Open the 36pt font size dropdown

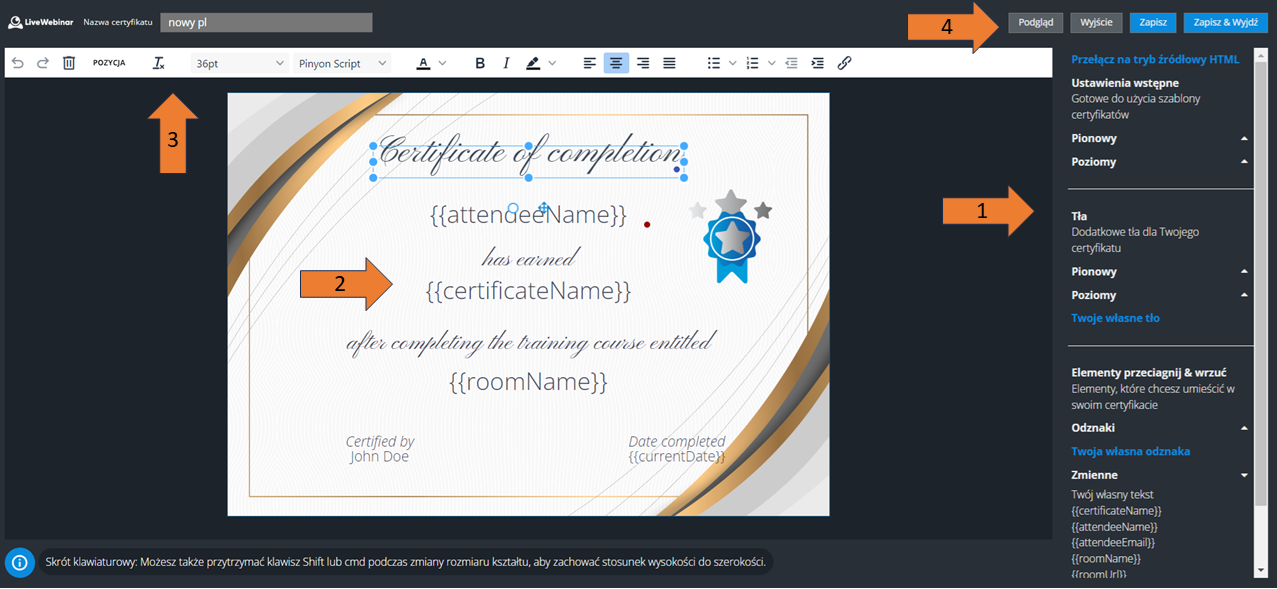click(x=240, y=63)
